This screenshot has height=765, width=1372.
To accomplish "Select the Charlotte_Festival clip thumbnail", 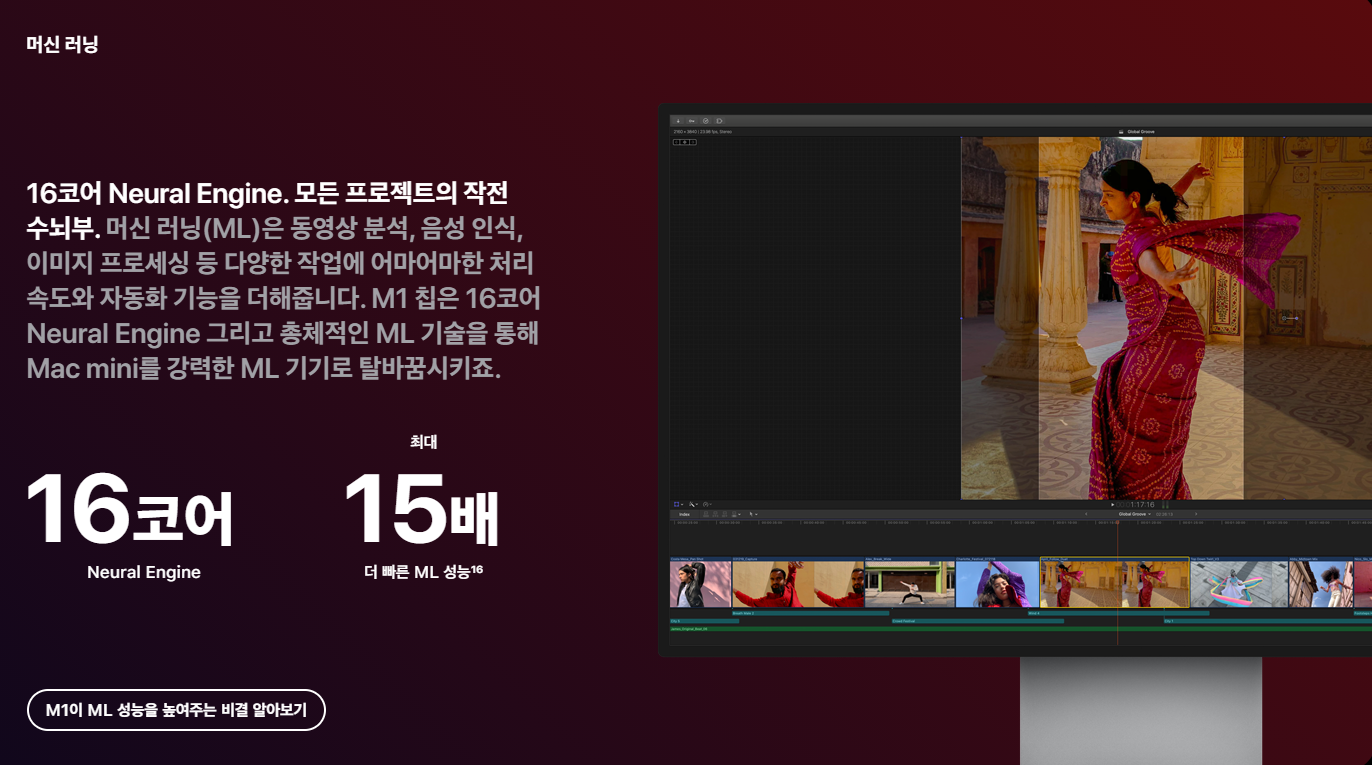I will pos(997,583).
